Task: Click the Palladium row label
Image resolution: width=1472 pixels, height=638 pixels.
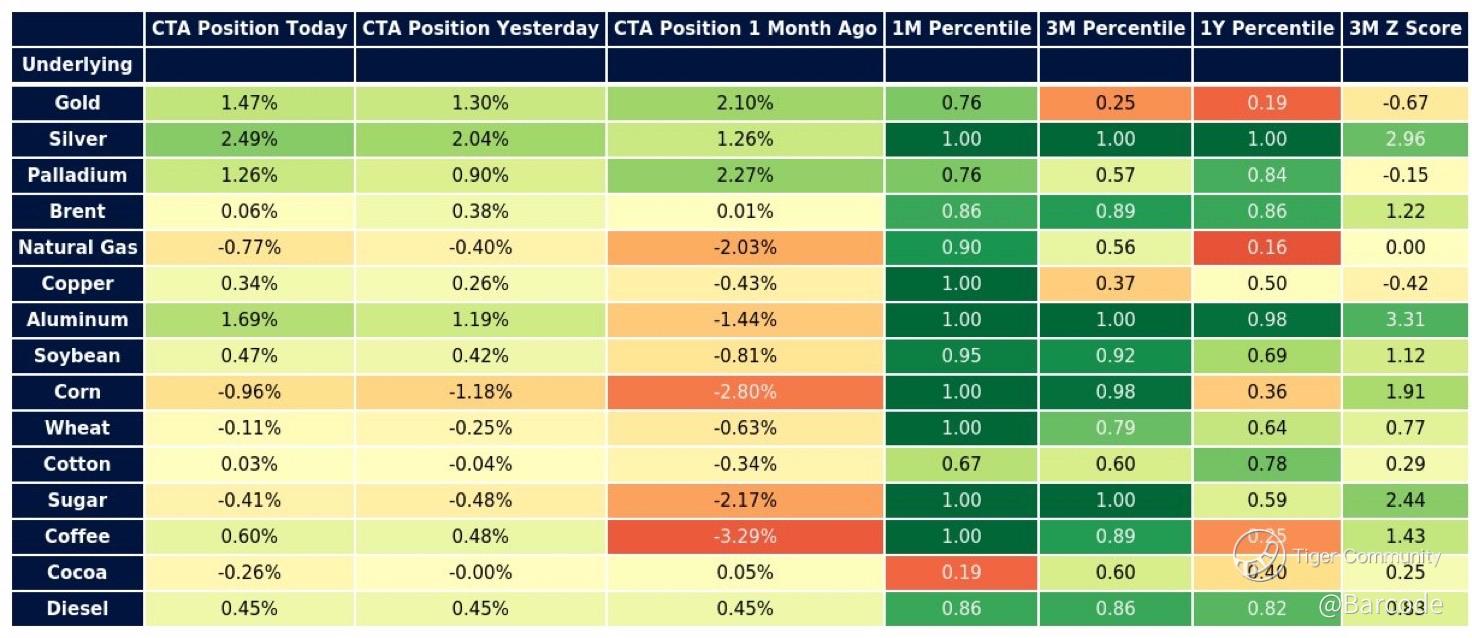Action: tap(77, 175)
